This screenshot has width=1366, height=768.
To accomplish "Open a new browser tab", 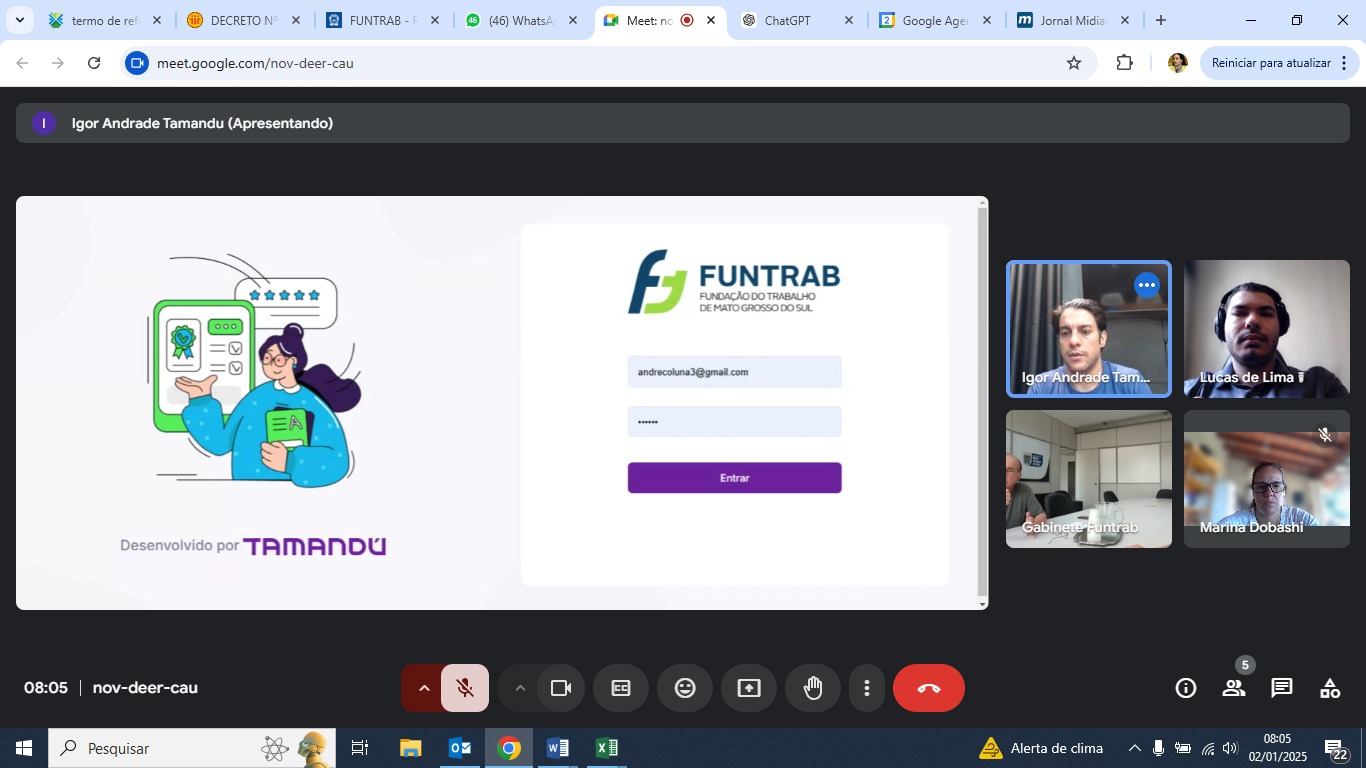I will pos(1161,20).
